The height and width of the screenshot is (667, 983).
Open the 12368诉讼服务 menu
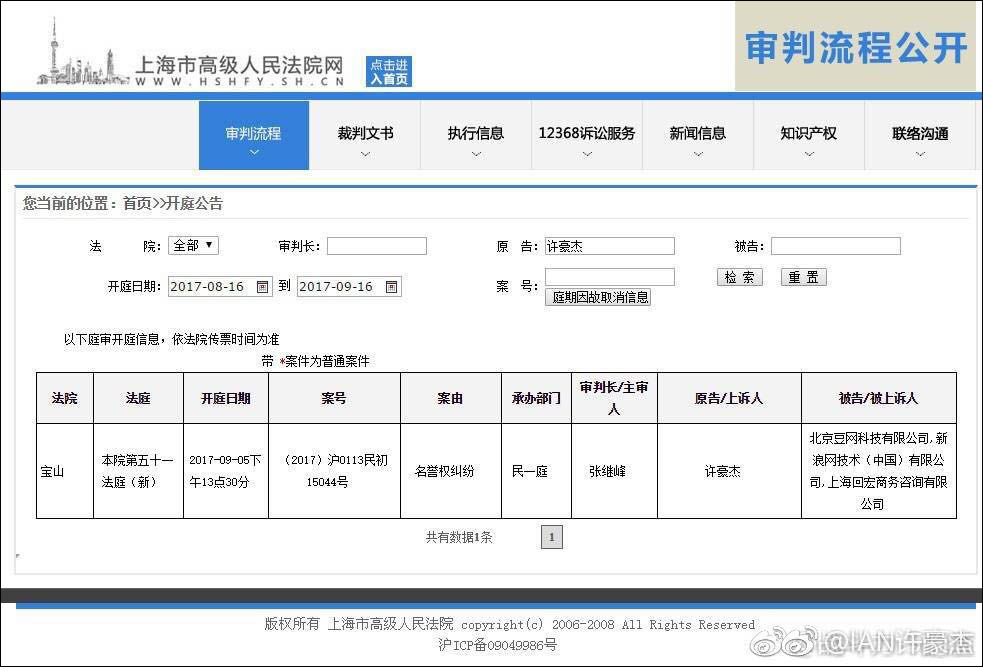(x=586, y=131)
